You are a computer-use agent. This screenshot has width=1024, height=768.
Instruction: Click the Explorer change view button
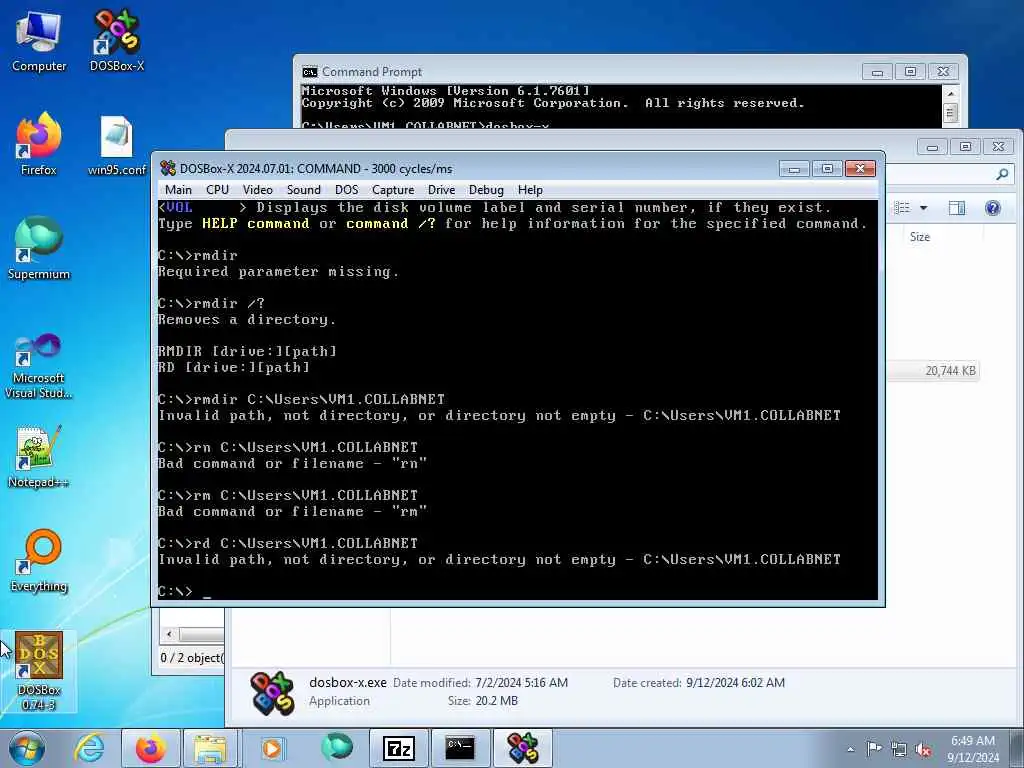pos(902,208)
